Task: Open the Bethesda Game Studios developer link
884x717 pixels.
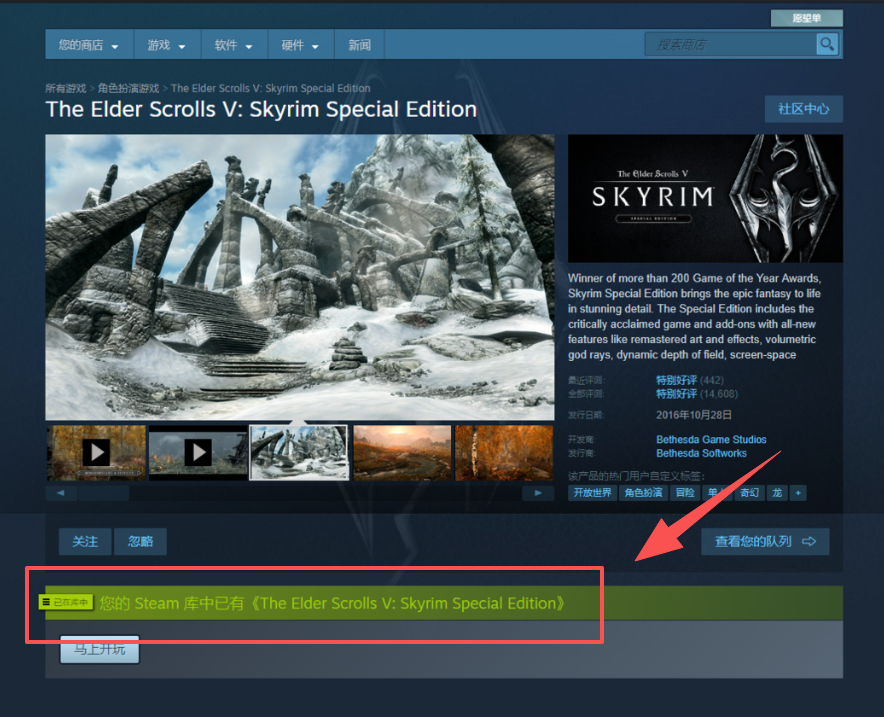Action: pyautogui.click(x=711, y=439)
